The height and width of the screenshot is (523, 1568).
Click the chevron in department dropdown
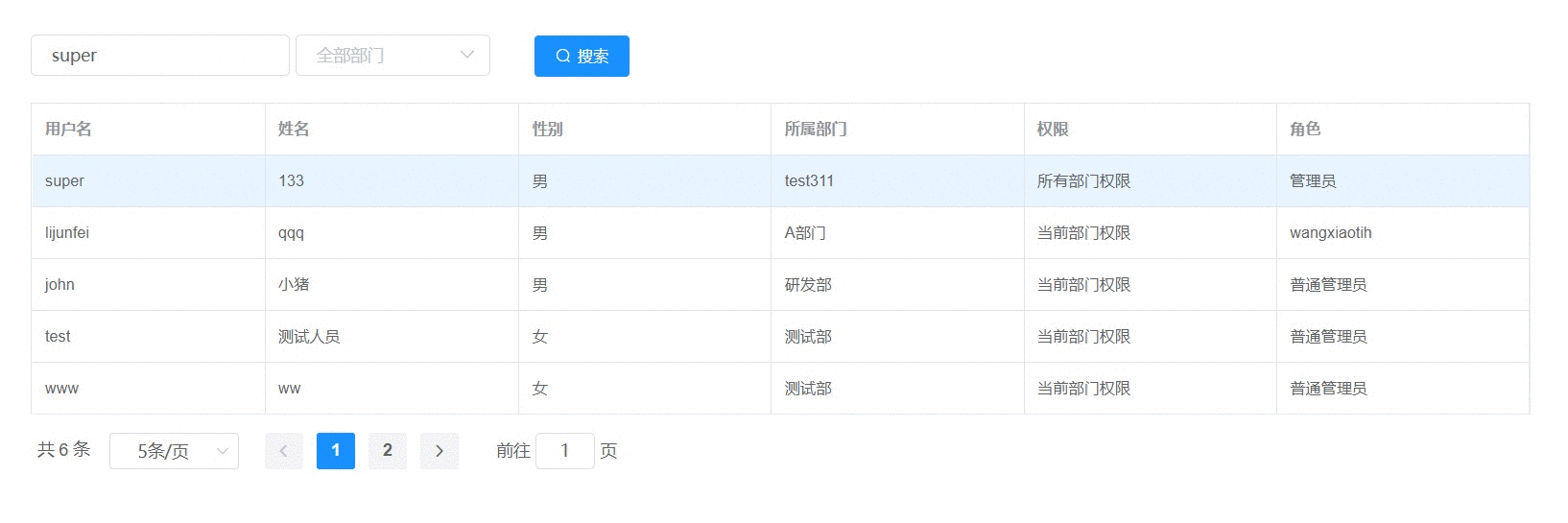click(467, 55)
